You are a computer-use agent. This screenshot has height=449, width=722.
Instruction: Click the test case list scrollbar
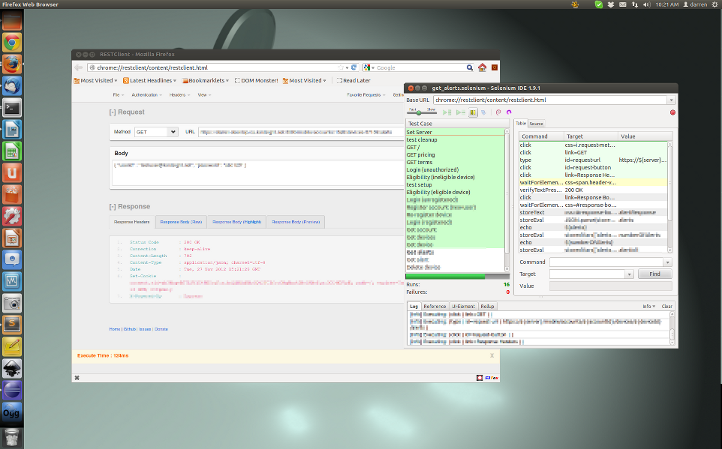[507, 198]
